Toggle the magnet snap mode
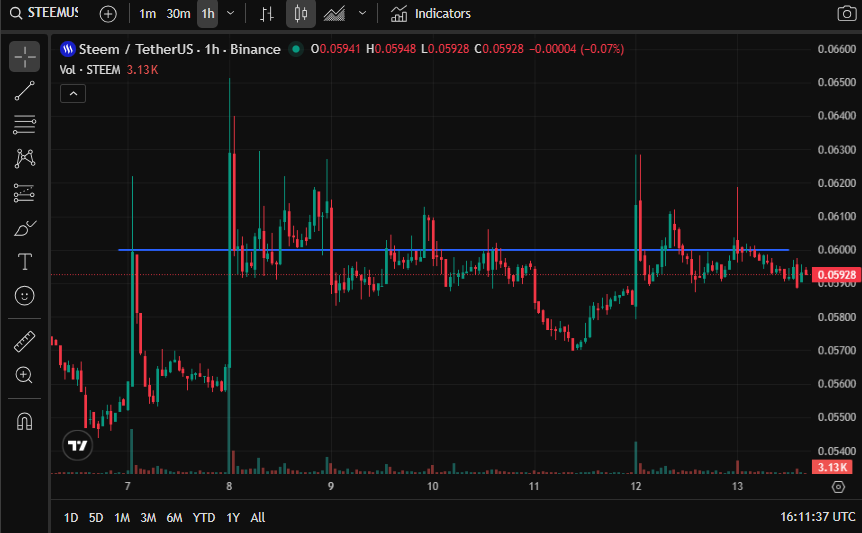The width and height of the screenshot is (862, 533). pos(24,421)
